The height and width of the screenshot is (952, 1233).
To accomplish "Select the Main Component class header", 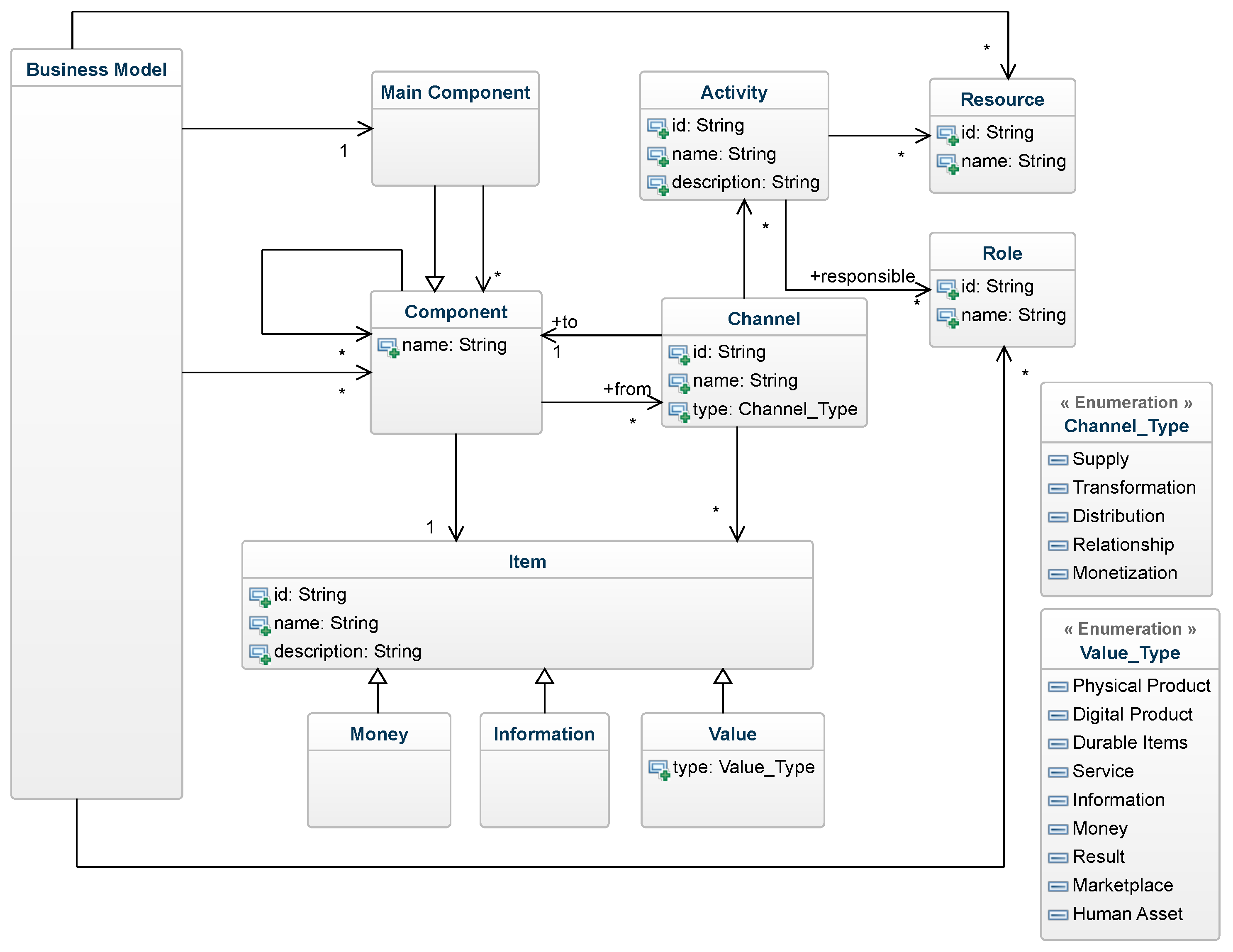I will [455, 92].
